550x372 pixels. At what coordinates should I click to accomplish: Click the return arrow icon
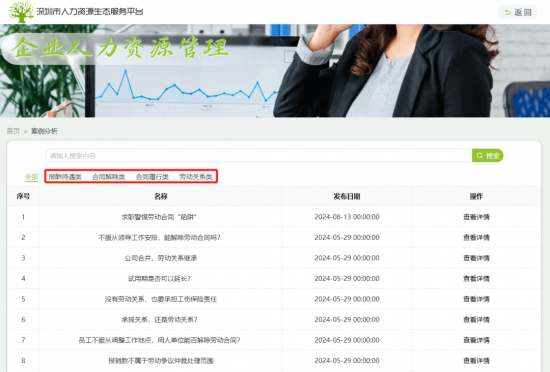click(507, 12)
